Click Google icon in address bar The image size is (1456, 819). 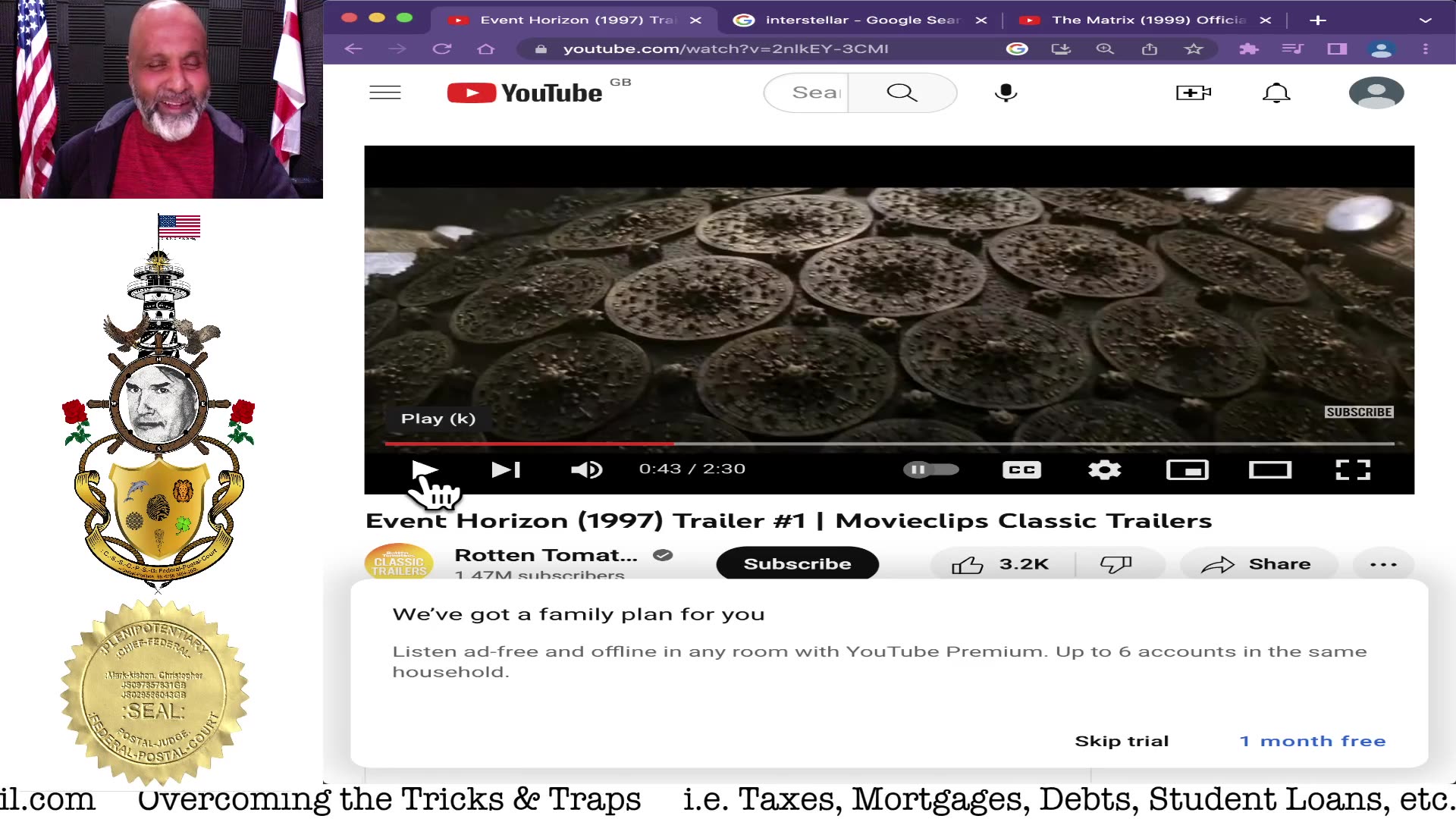1017,49
